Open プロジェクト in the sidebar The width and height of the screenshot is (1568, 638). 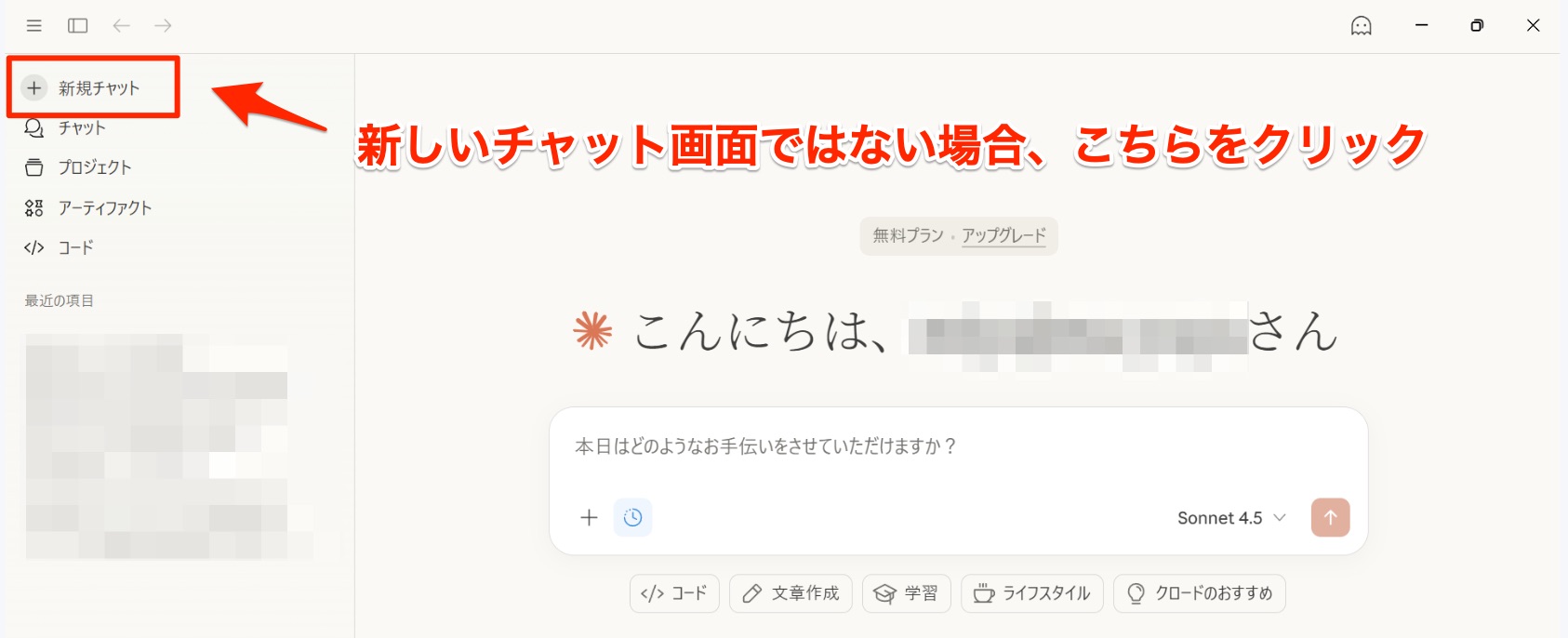tap(94, 167)
